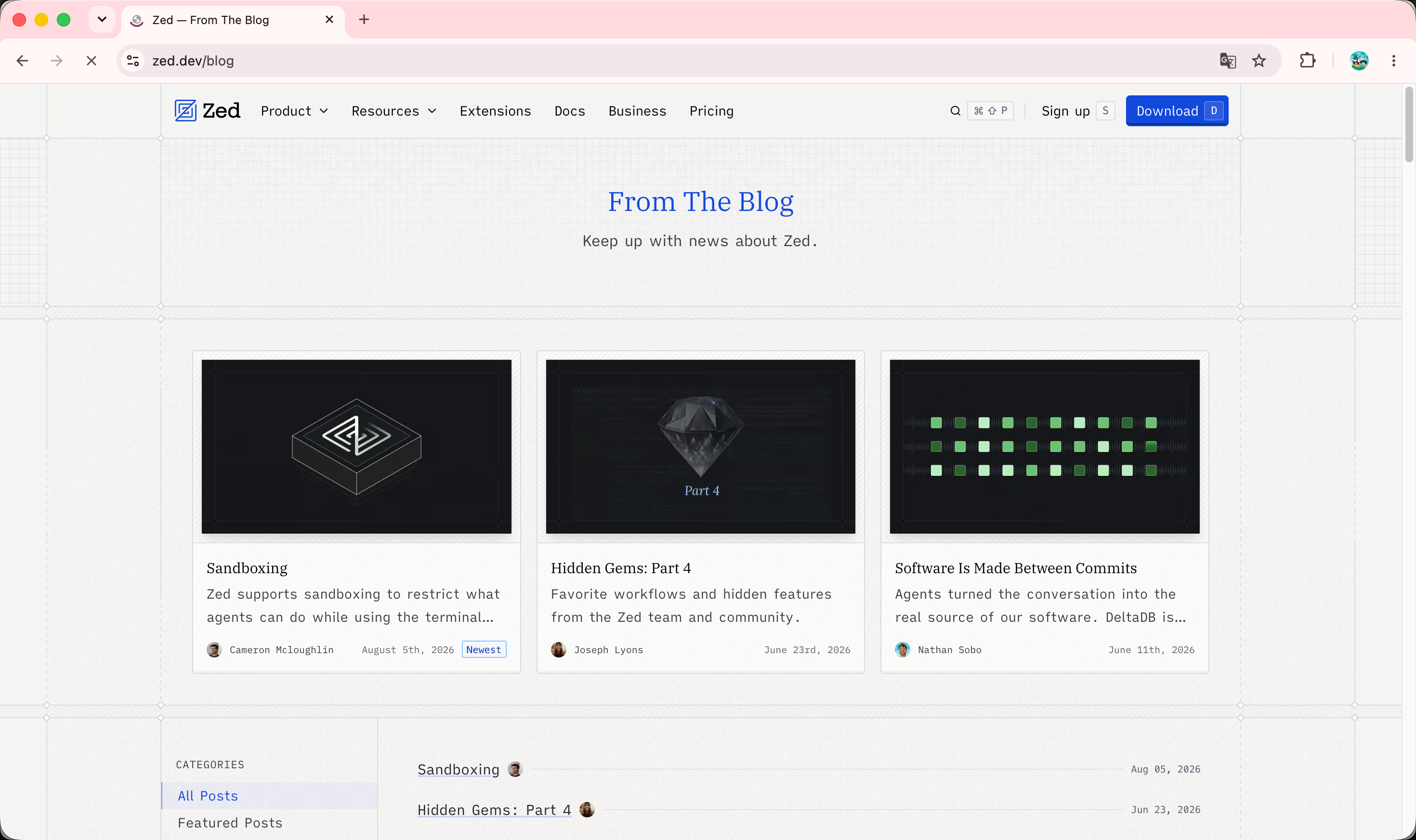The image size is (1416, 840).
Task: Click Cameron Mcloughlin's avatar on Sandboxing card
Action: click(x=214, y=650)
